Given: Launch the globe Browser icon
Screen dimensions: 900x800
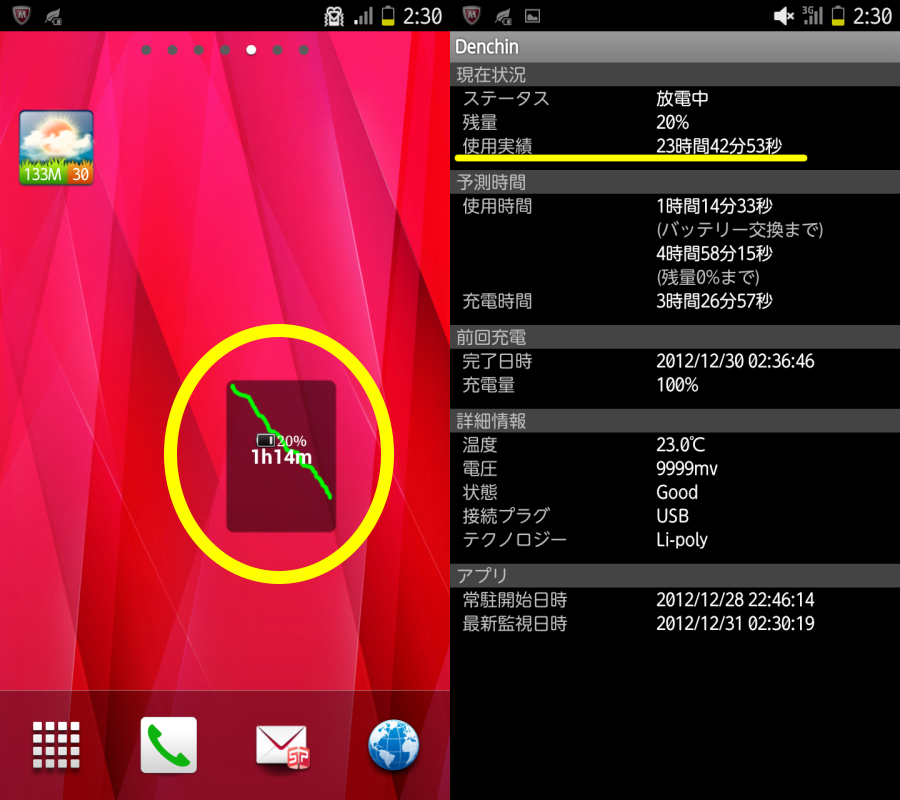Looking at the screenshot, I should pyautogui.click(x=394, y=744).
